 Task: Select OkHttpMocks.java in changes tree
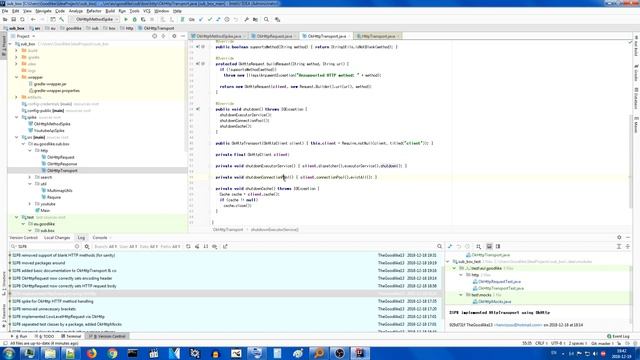tap(494, 302)
